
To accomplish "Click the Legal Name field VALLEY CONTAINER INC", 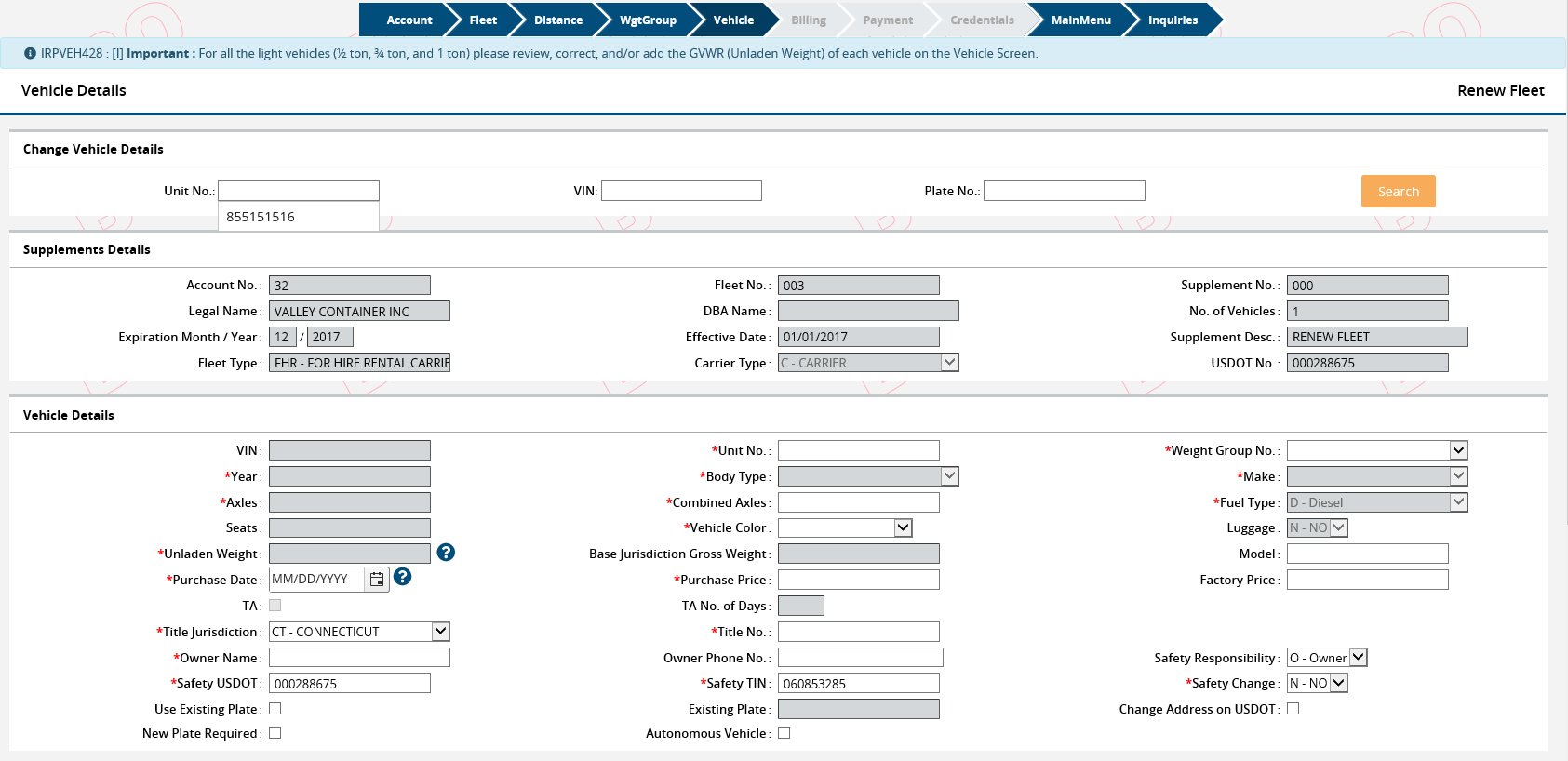I will pos(359,311).
